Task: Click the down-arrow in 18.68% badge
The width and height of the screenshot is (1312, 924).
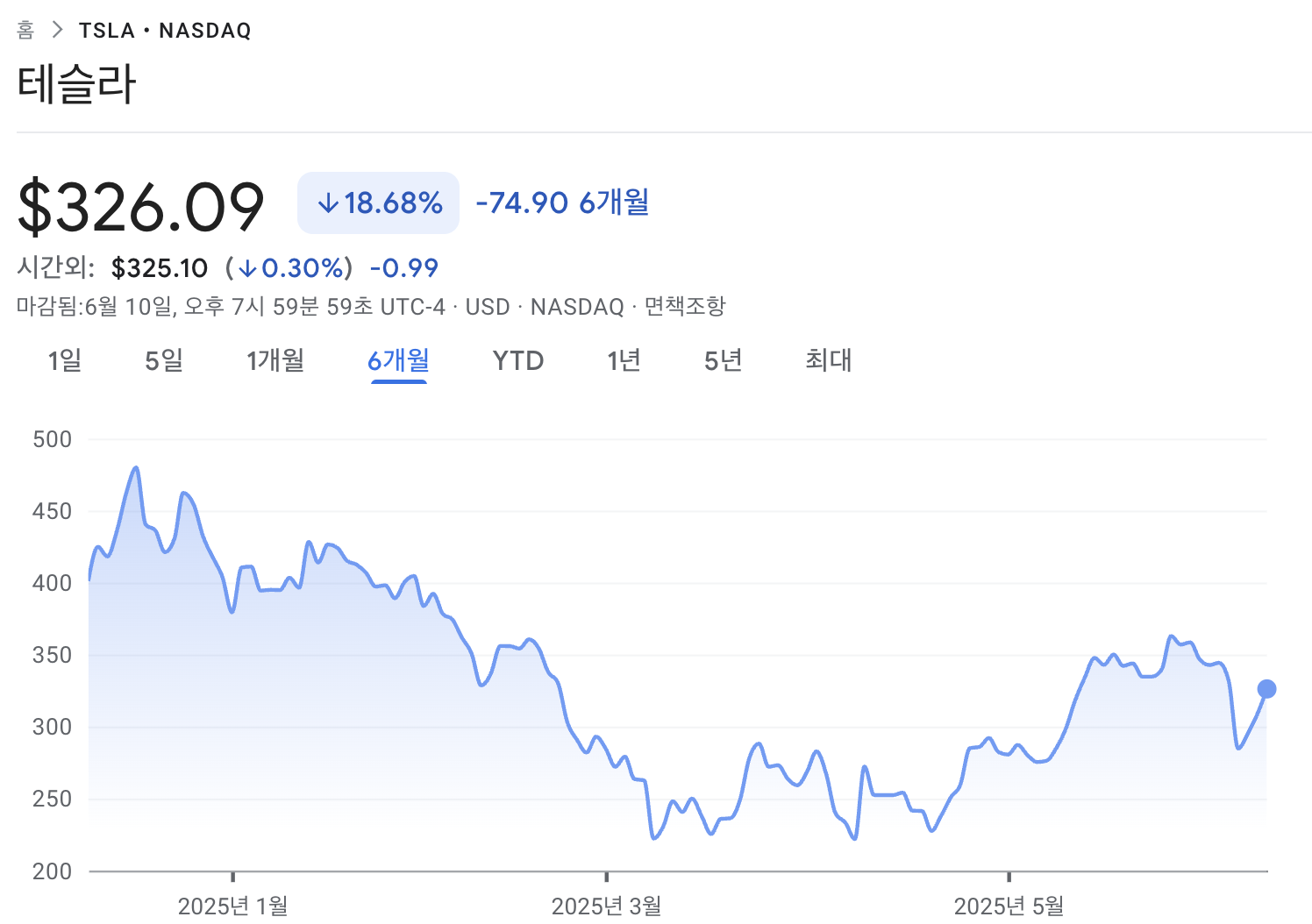Action: 328,203
